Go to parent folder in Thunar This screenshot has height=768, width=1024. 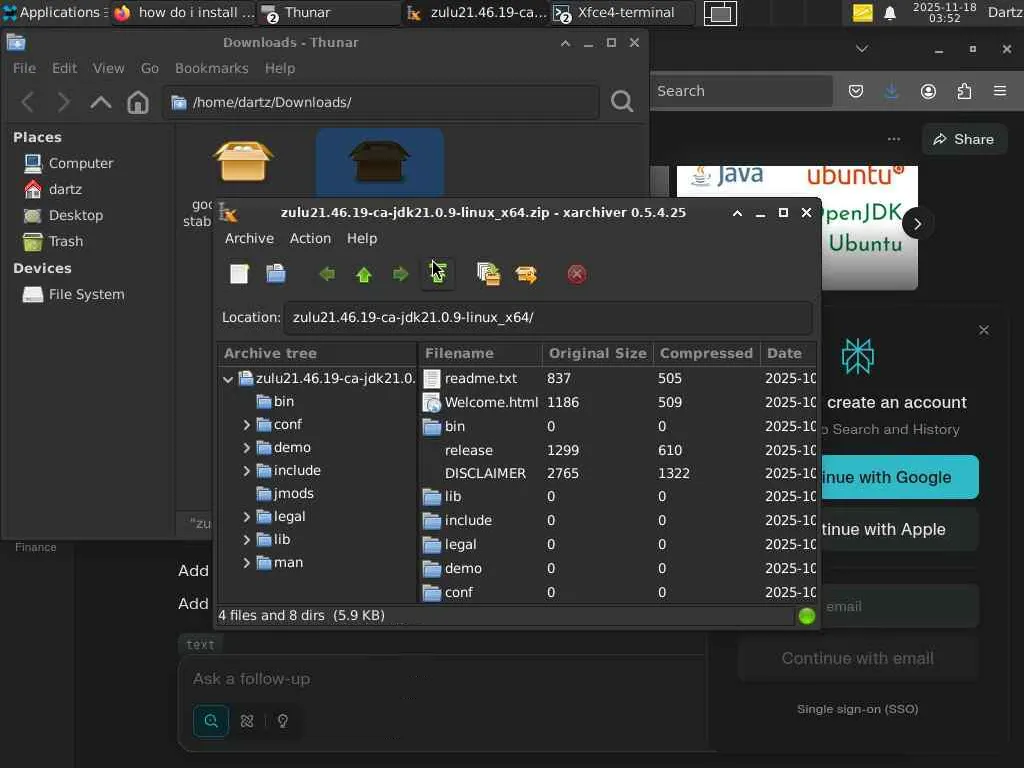(x=101, y=102)
